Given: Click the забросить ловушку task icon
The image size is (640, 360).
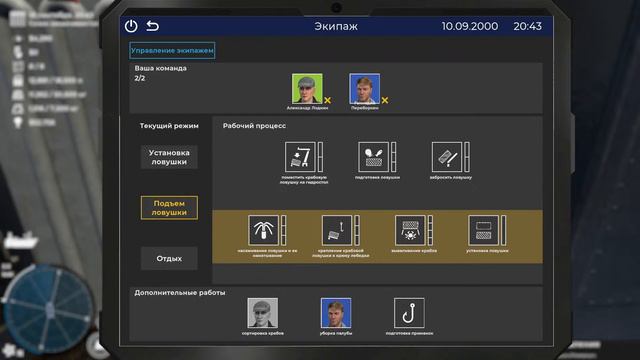Looking at the screenshot, I should pos(447,157).
